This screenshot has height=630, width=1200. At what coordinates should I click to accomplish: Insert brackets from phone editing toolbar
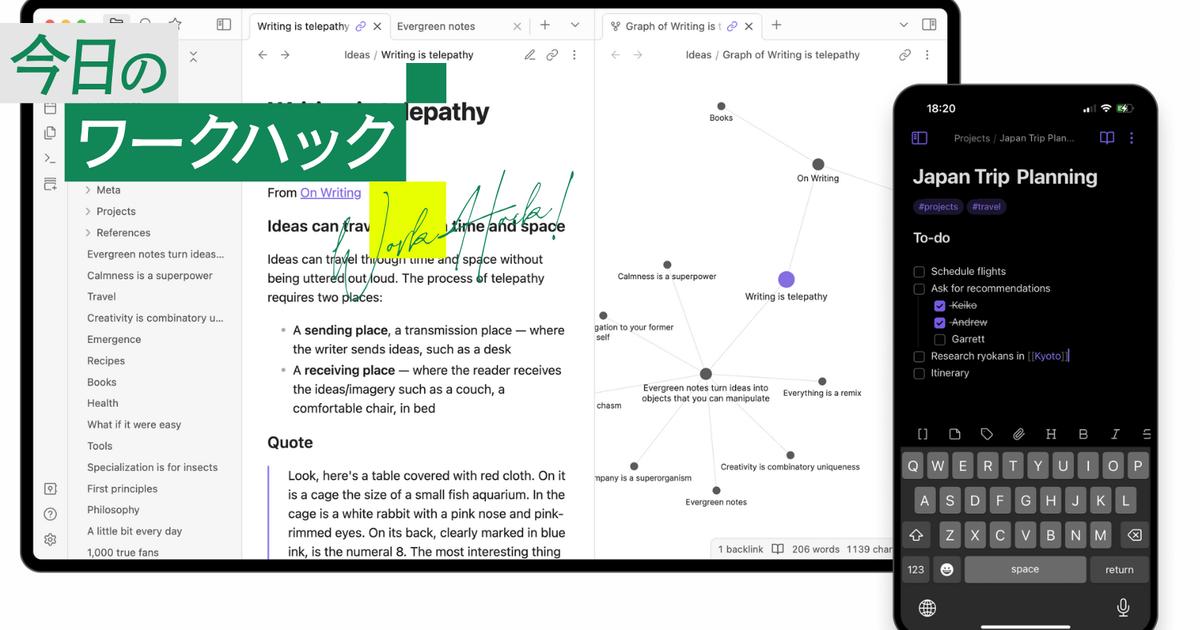tap(923, 434)
